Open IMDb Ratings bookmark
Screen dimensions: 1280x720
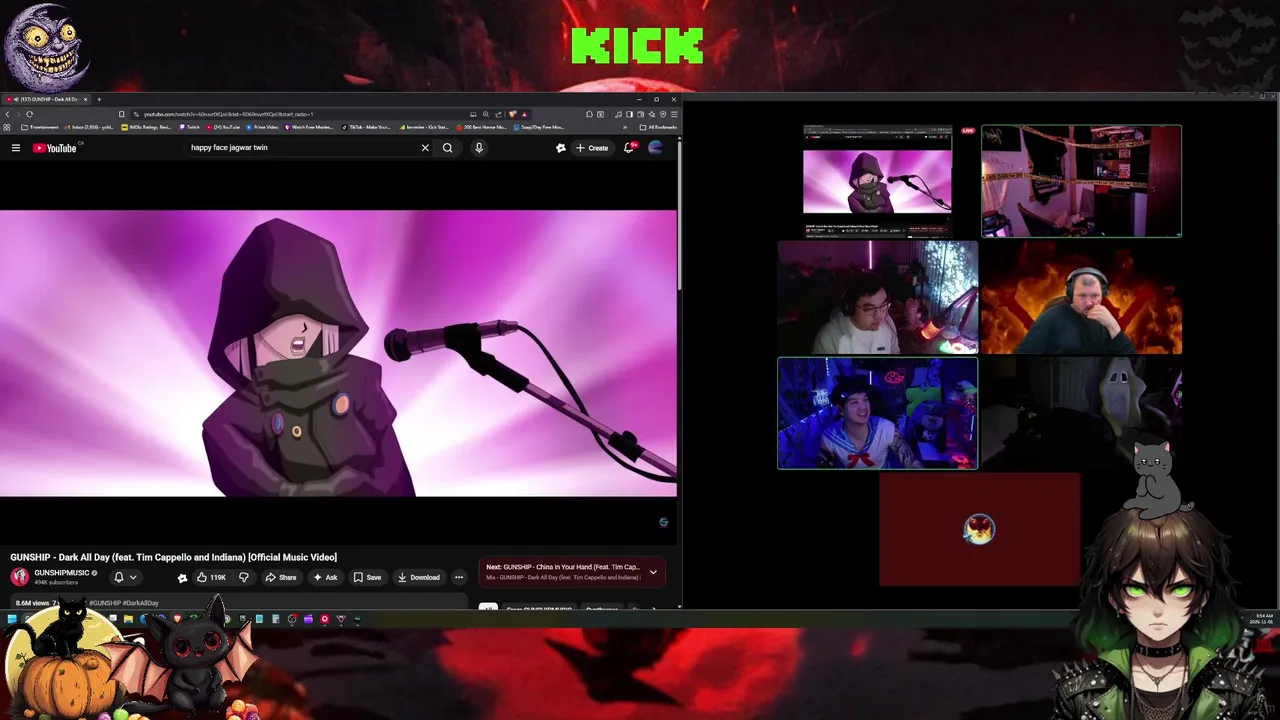[x=147, y=127]
